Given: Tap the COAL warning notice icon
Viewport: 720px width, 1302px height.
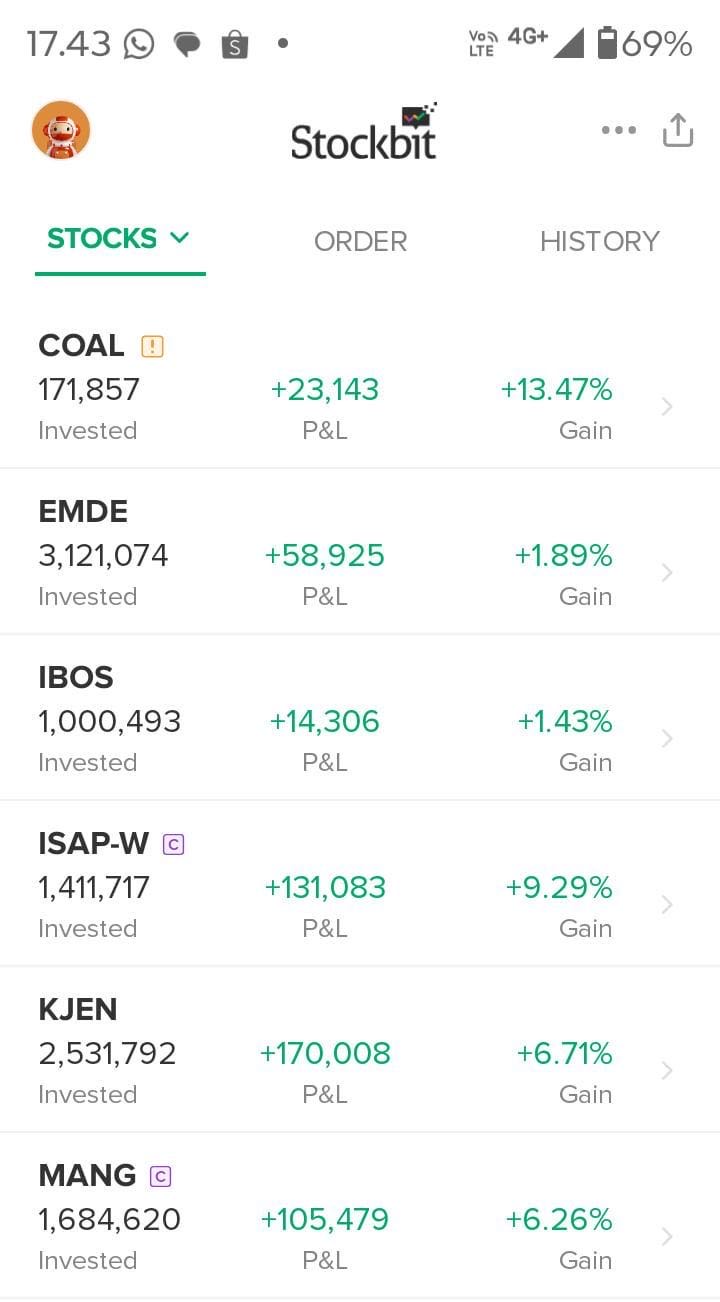Looking at the screenshot, I should [152, 346].
